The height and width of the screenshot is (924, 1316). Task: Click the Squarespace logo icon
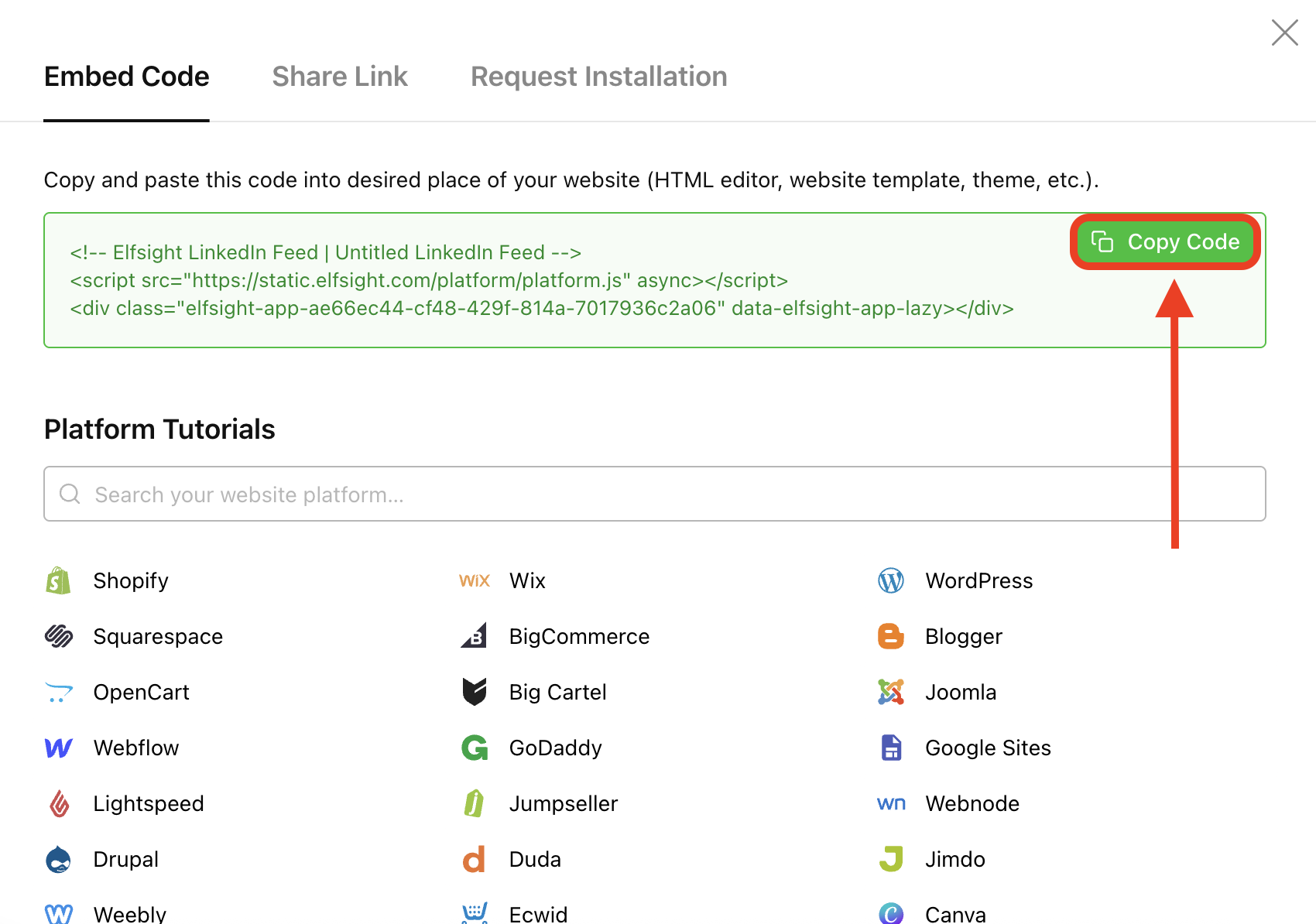[59, 636]
